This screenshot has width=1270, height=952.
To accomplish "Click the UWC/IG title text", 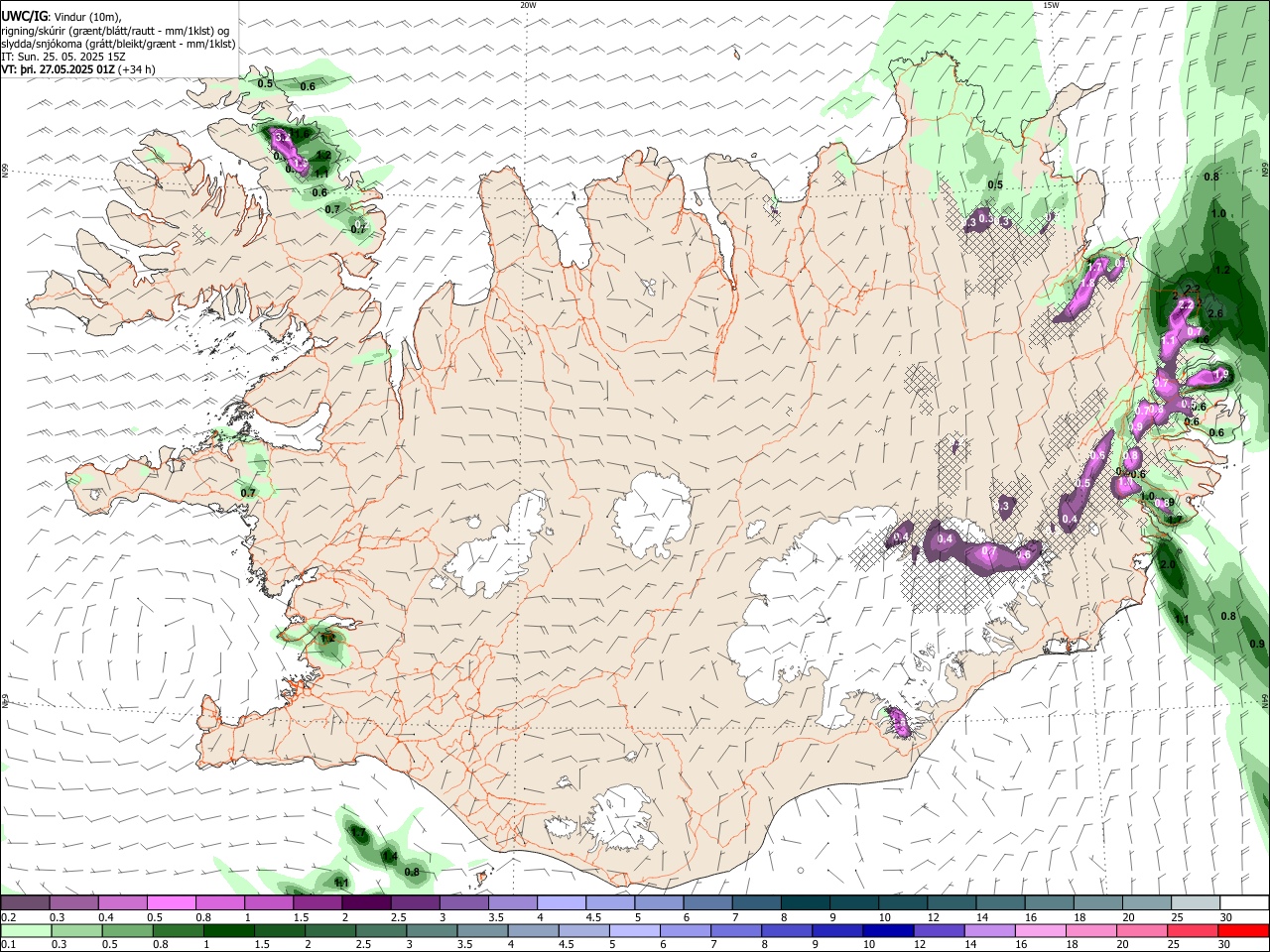I will click(x=24, y=16).
